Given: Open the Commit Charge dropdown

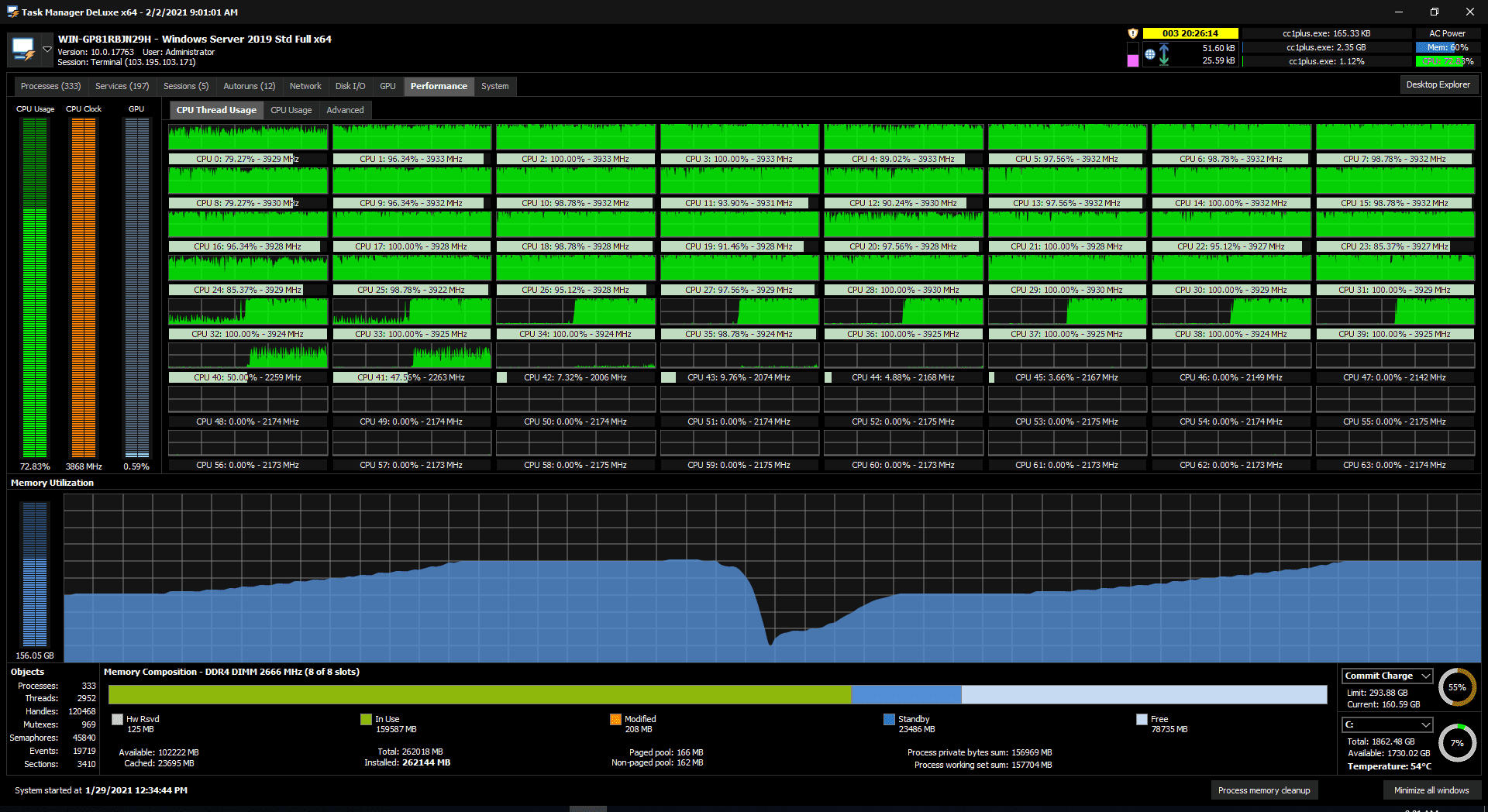Looking at the screenshot, I should 1387,676.
